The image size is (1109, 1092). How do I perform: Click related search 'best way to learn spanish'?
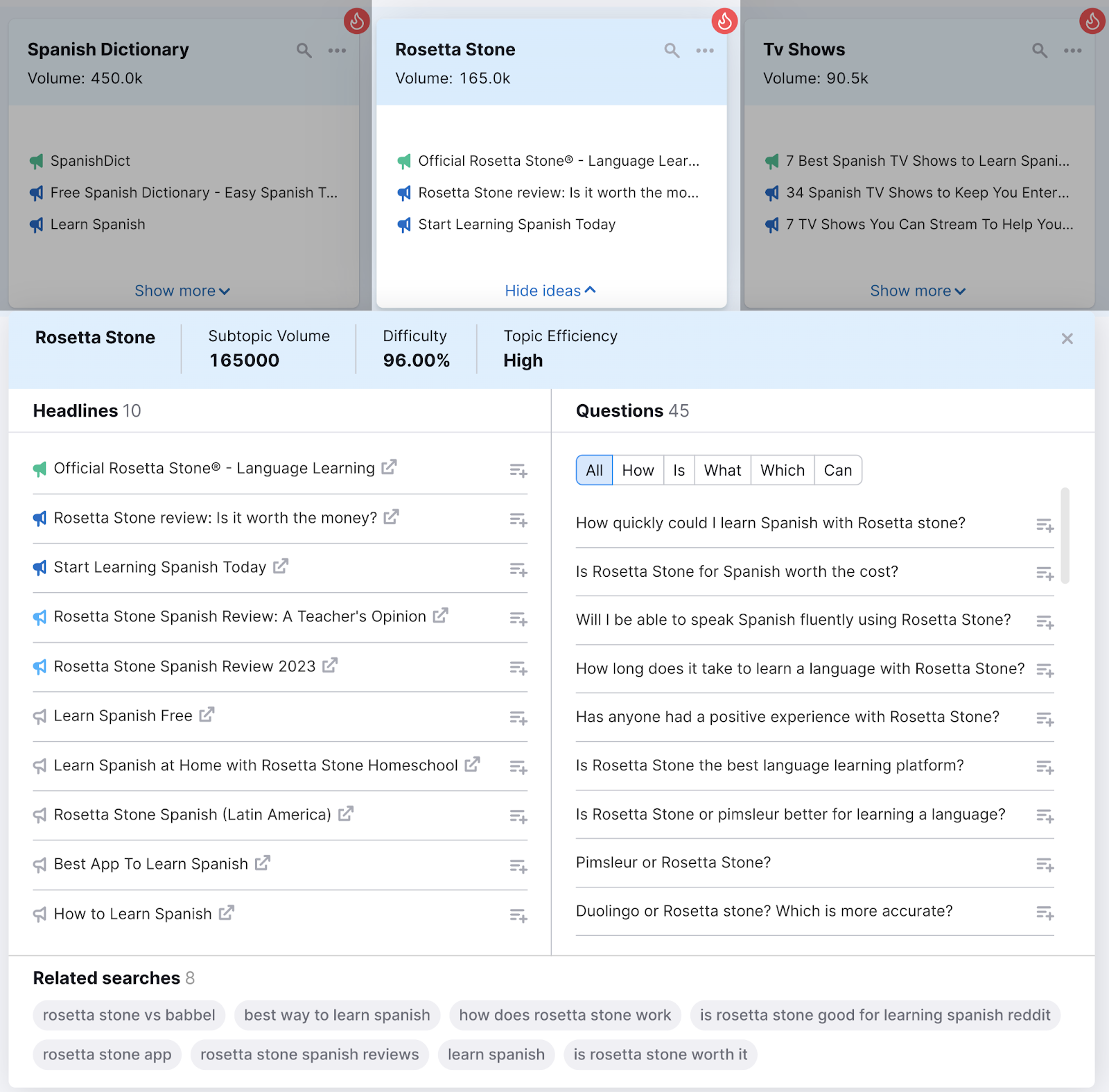pos(337,1015)
